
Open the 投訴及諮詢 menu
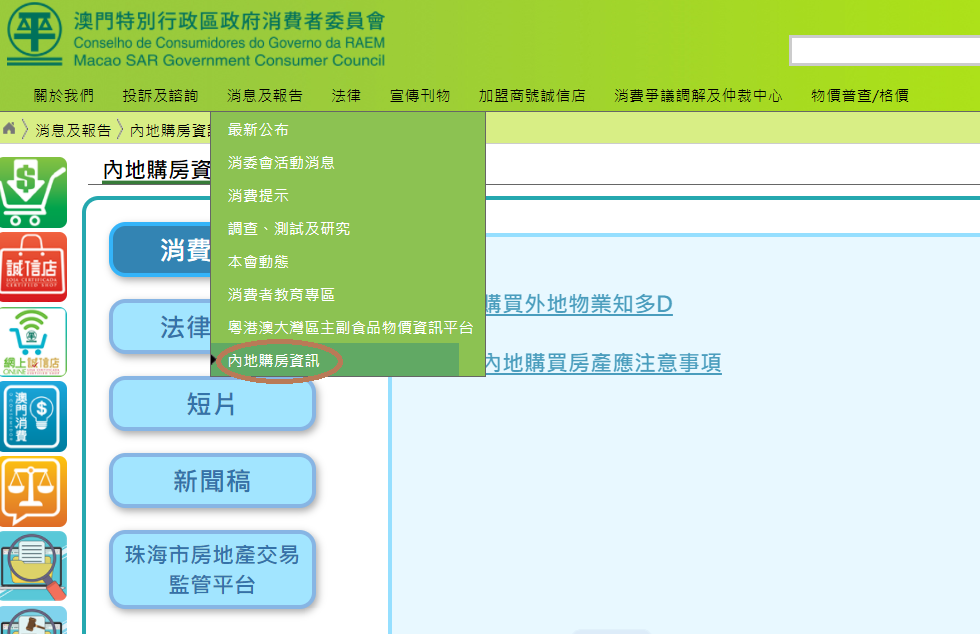point(160,96)
